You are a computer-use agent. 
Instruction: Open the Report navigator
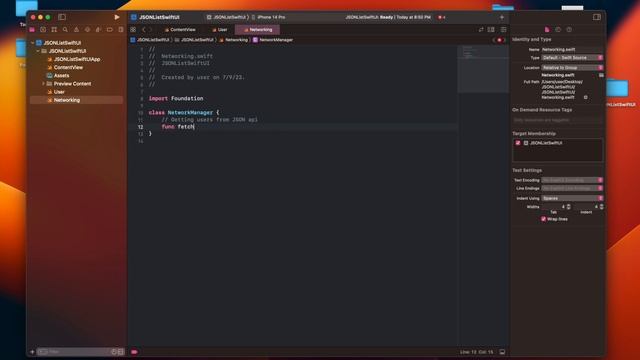121,30
